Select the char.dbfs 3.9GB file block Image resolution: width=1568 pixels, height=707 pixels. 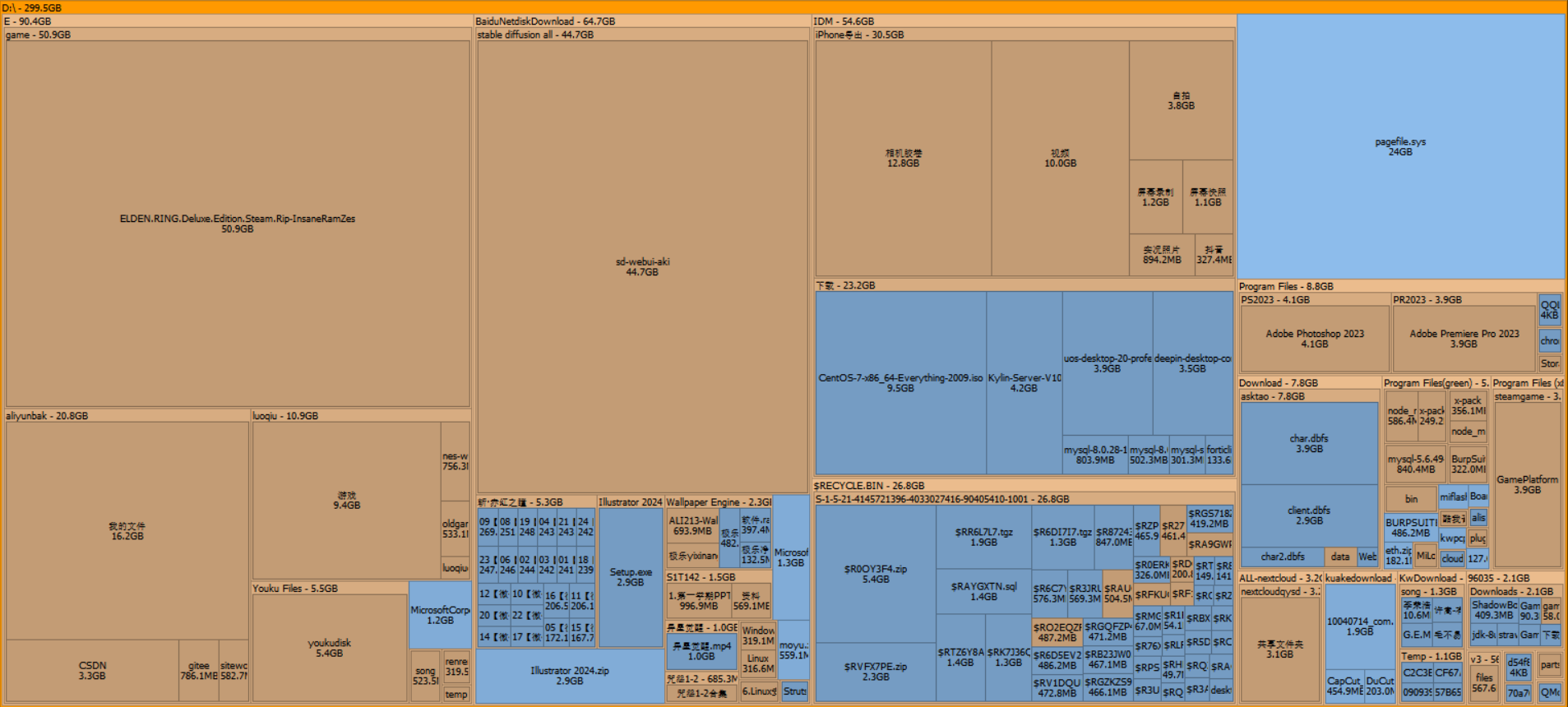coord(1309,443)
